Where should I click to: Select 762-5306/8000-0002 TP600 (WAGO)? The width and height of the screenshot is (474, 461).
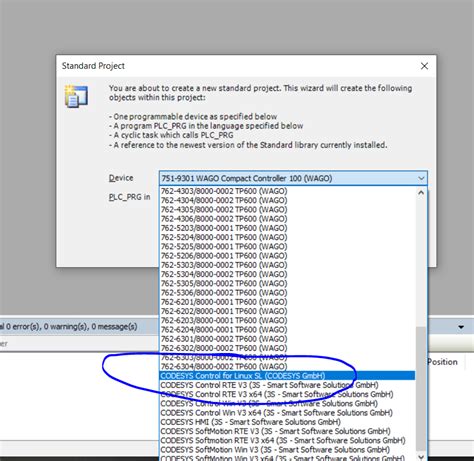[287, 293]
